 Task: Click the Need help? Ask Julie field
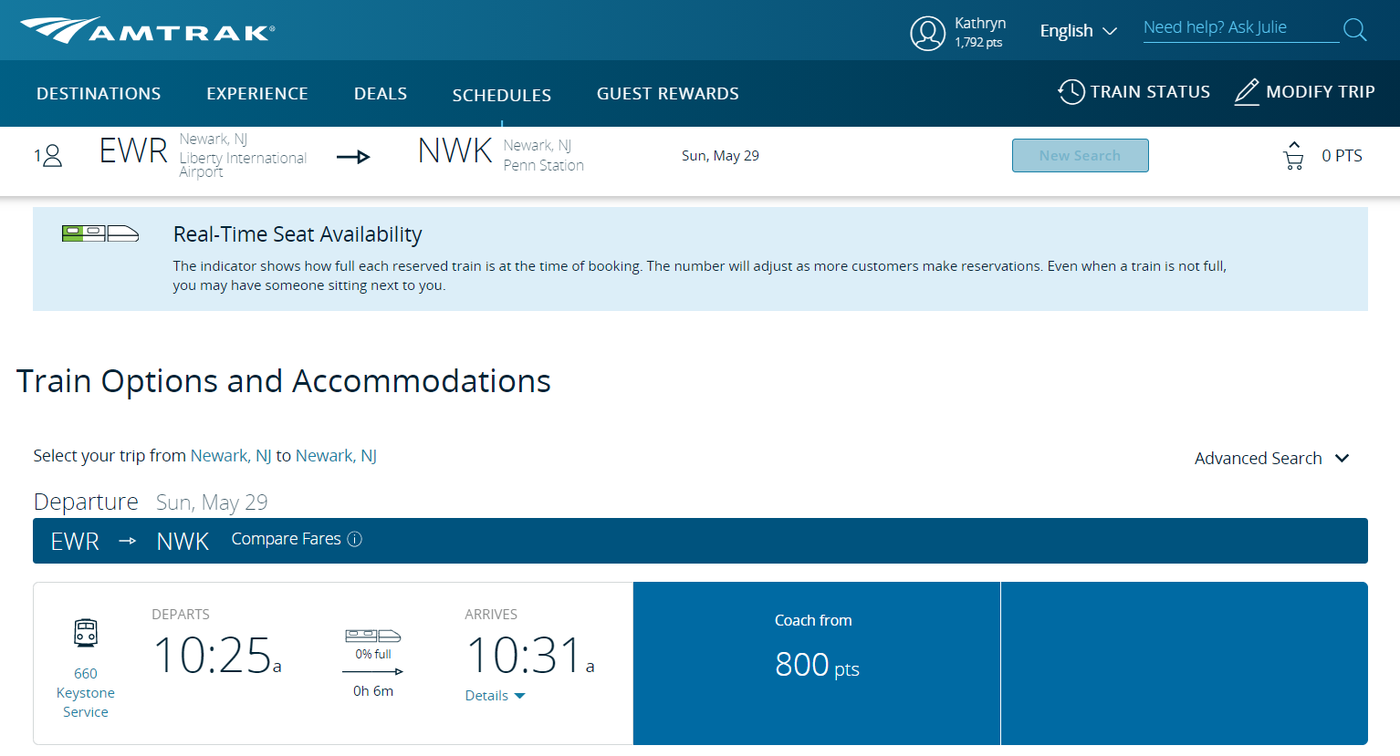(1241, 28)
